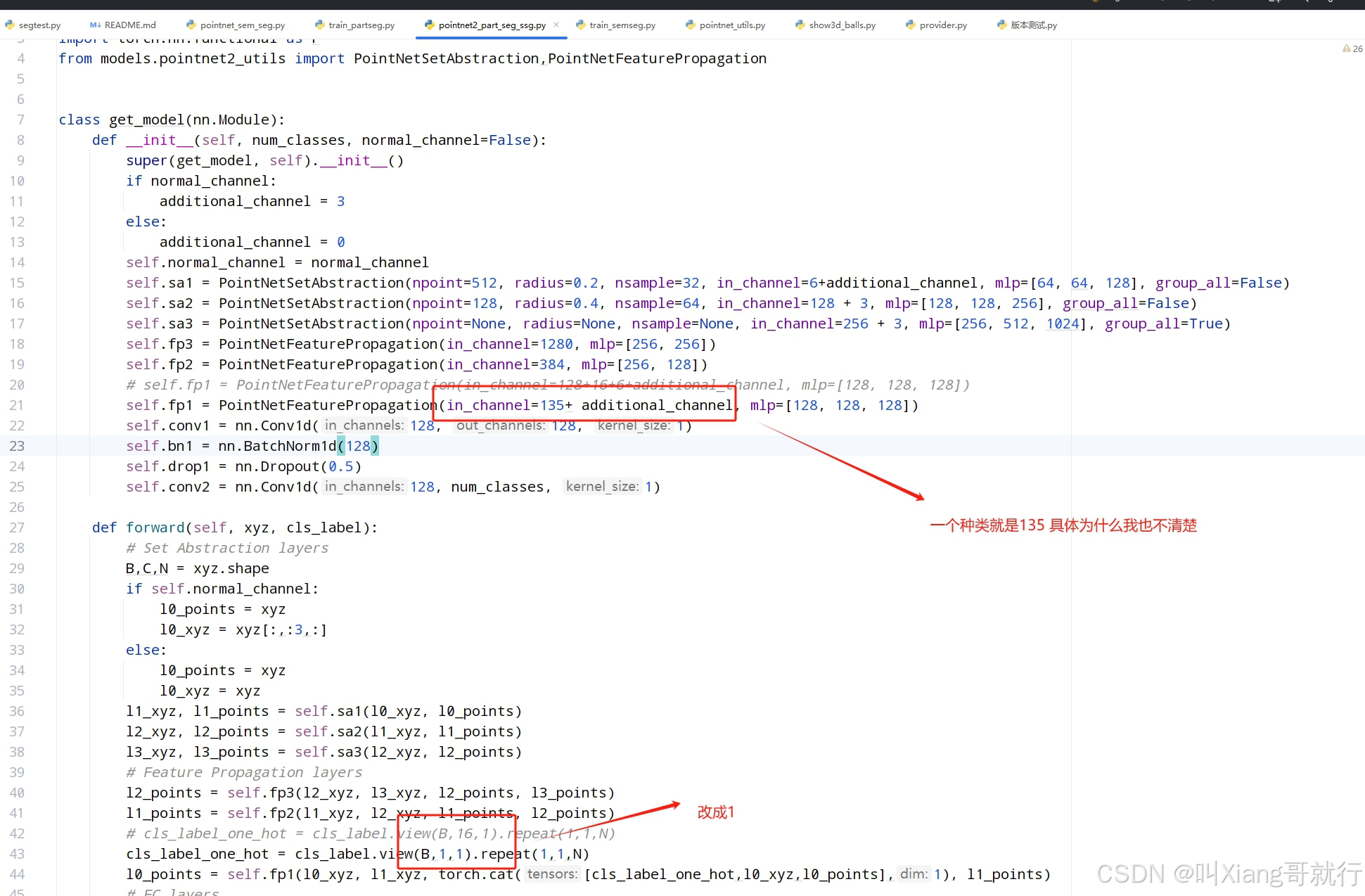This screenshot has height=896, width=1365.
Task: Click the in_channels hint on the self.conv1 line
Action: click(364, 425)
